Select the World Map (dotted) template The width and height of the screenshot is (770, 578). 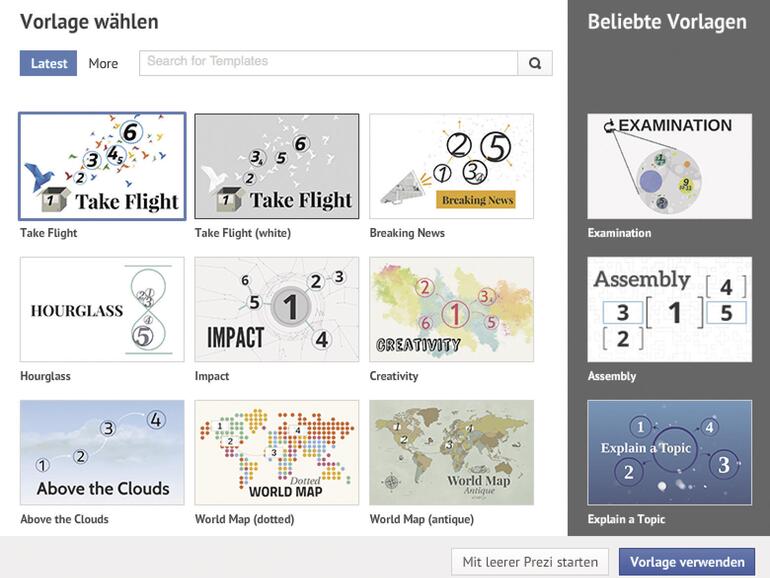pyautogui.click(x=277, y=452)
